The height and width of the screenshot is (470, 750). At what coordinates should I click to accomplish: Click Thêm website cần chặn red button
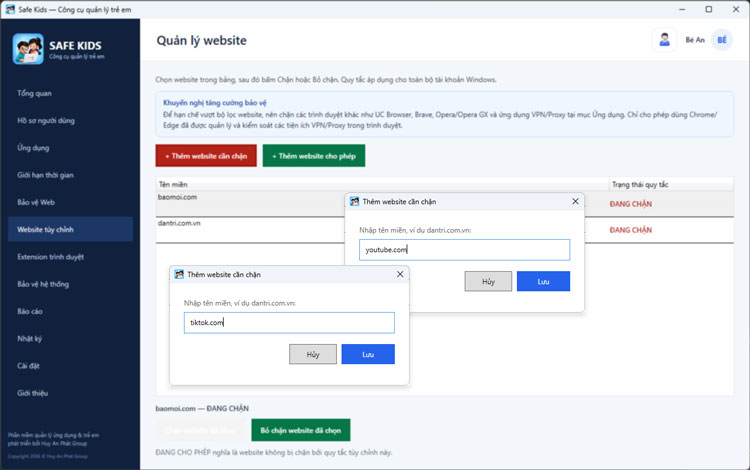pyautogui.click(x=206, y=156)
